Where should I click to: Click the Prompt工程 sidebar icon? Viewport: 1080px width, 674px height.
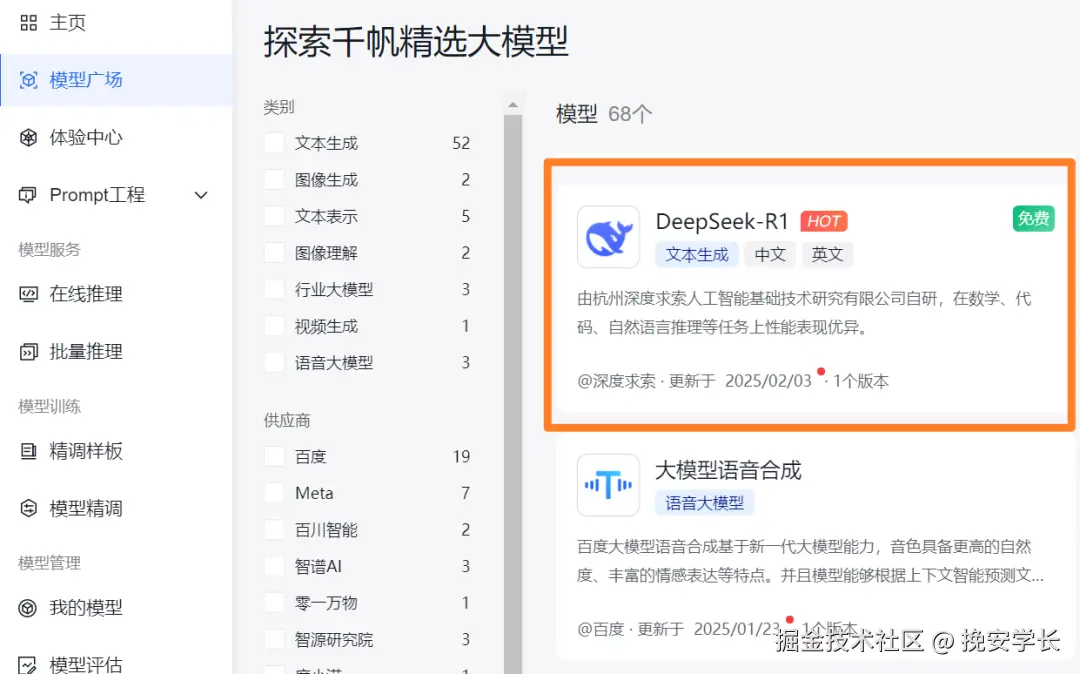(28, 195)
